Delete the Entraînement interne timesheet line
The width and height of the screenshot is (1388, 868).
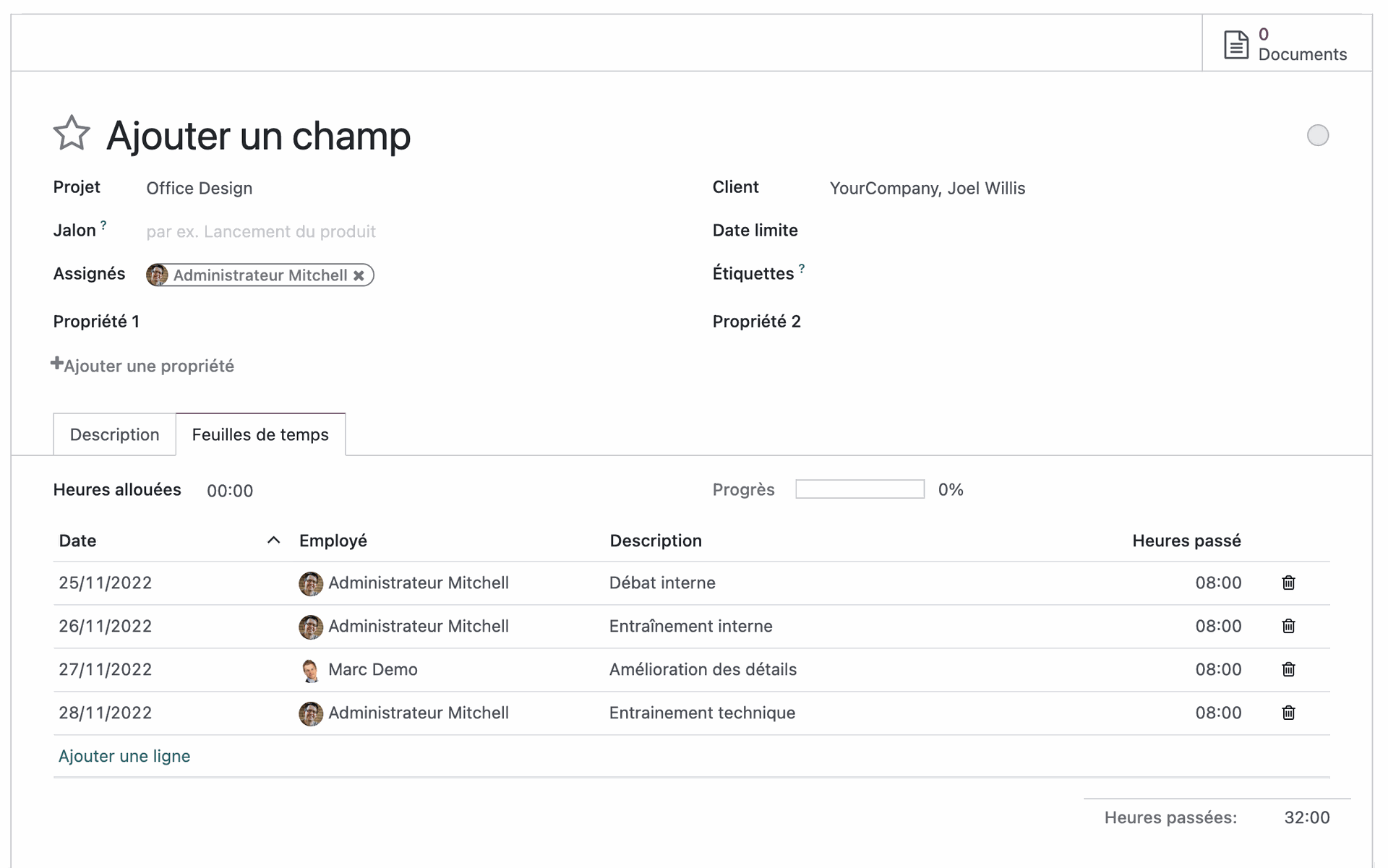click(x=1288, y=626)
